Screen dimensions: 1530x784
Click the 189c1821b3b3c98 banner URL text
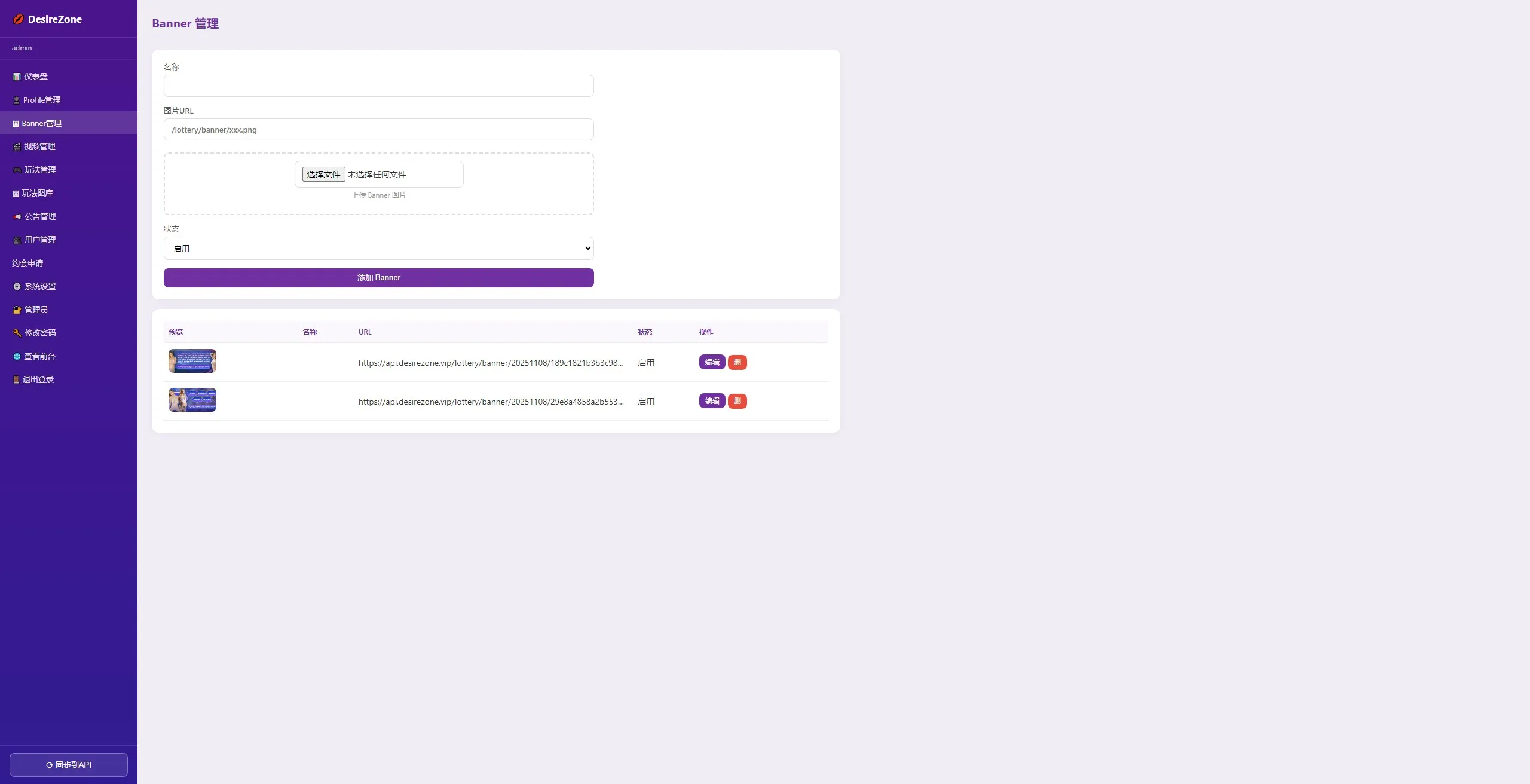tap(491, 363)
